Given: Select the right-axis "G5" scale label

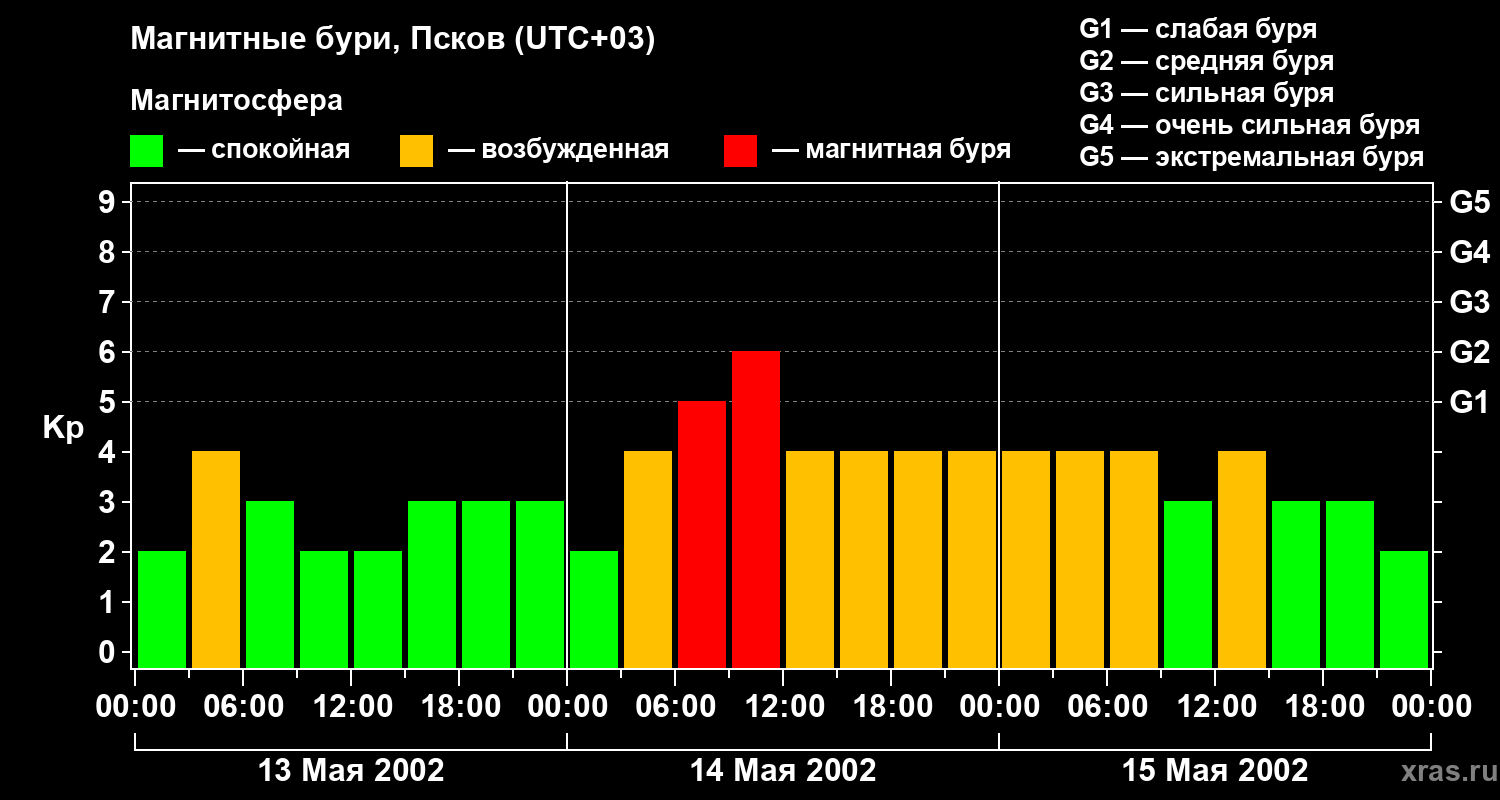Looking at the screenshot, I should [x=1470, y=202].
